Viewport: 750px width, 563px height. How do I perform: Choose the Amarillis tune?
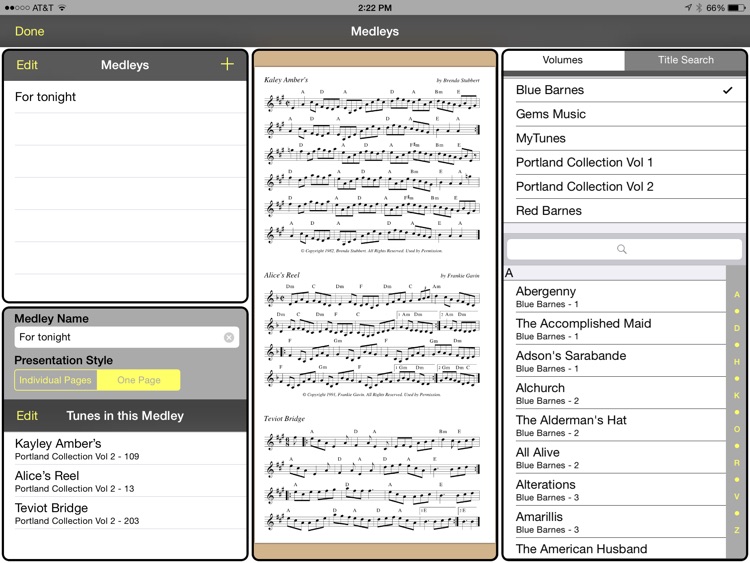click(x=615, y=522)
